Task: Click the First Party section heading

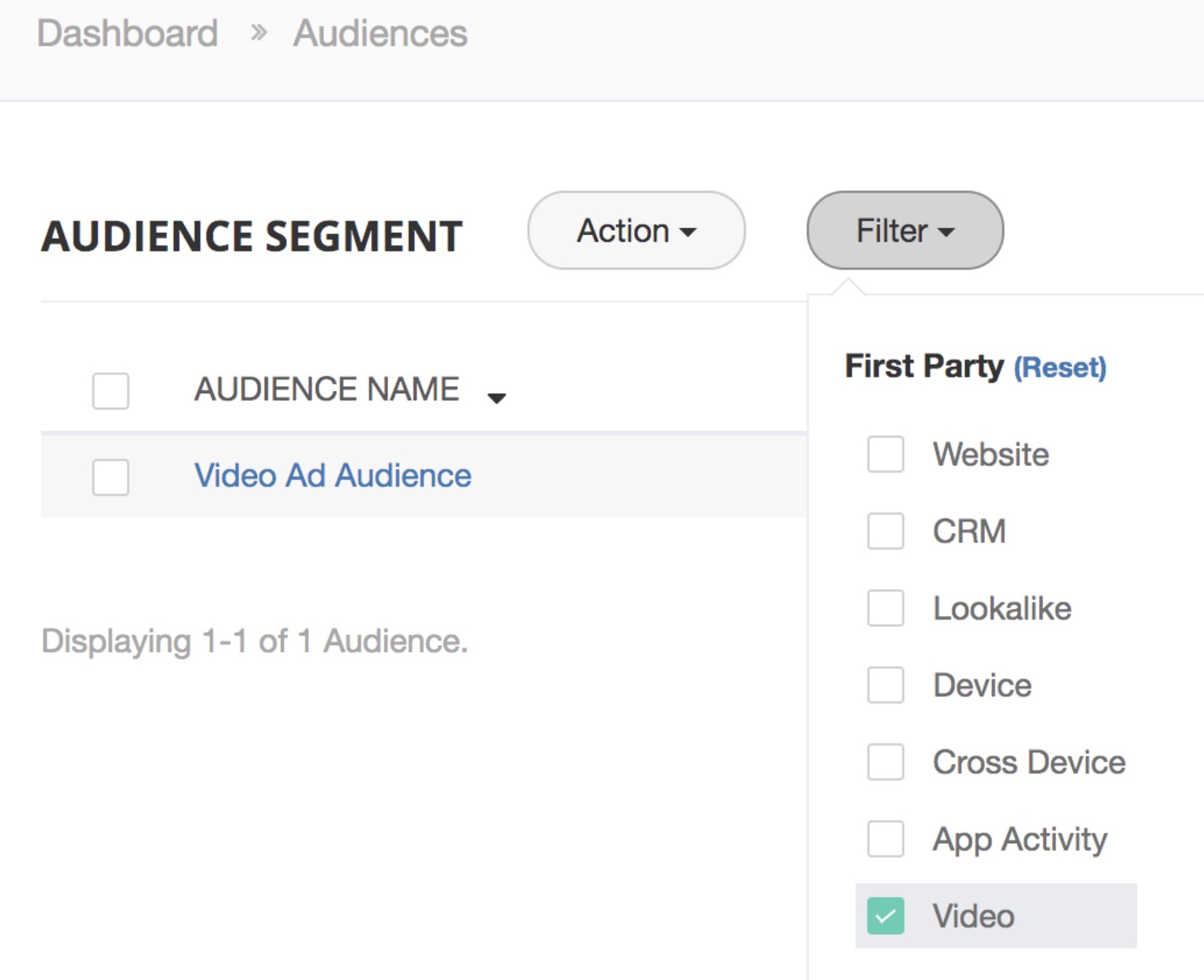Action: (924, 366)
